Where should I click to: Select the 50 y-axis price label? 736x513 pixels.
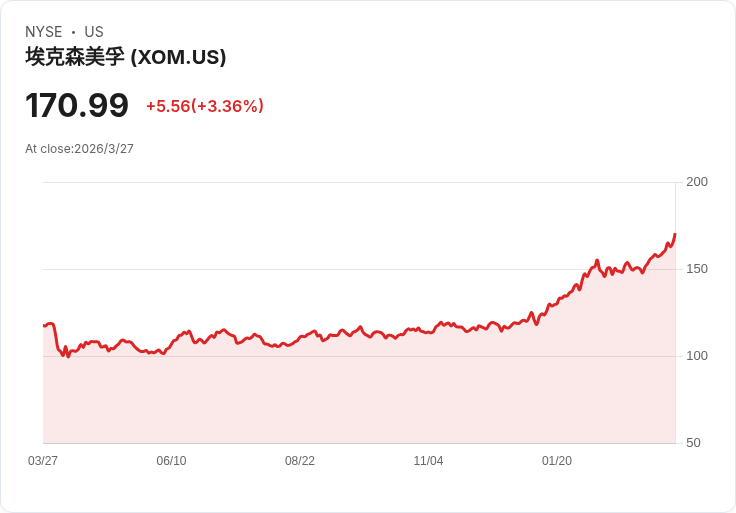(x=693, y=443)
